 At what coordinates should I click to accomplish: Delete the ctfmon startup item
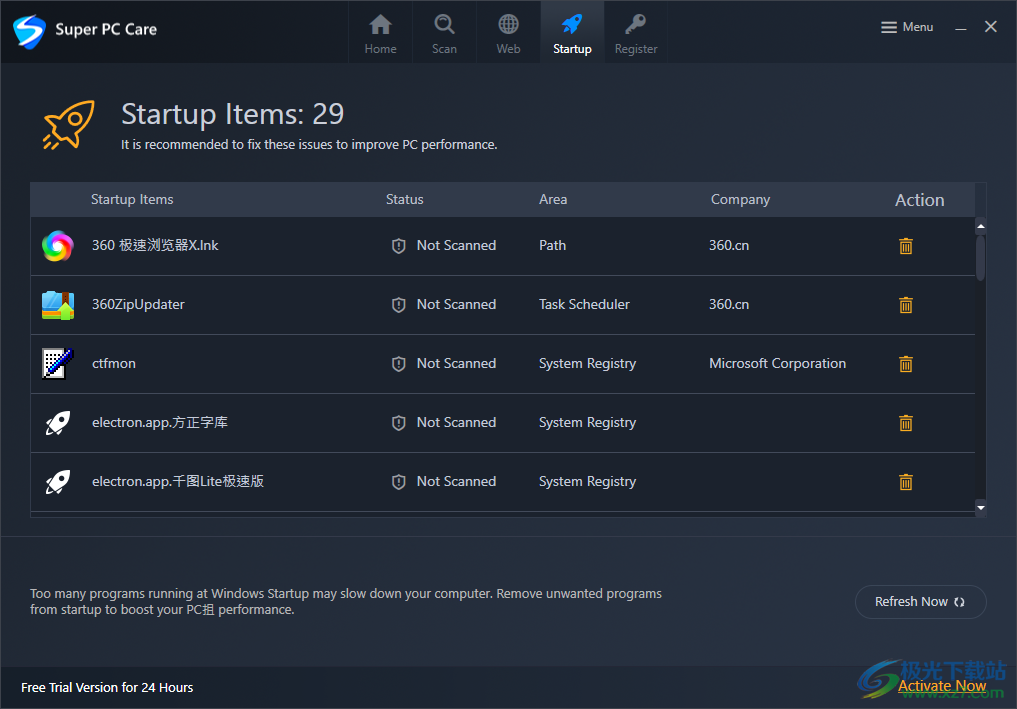(x=905, y=364)
